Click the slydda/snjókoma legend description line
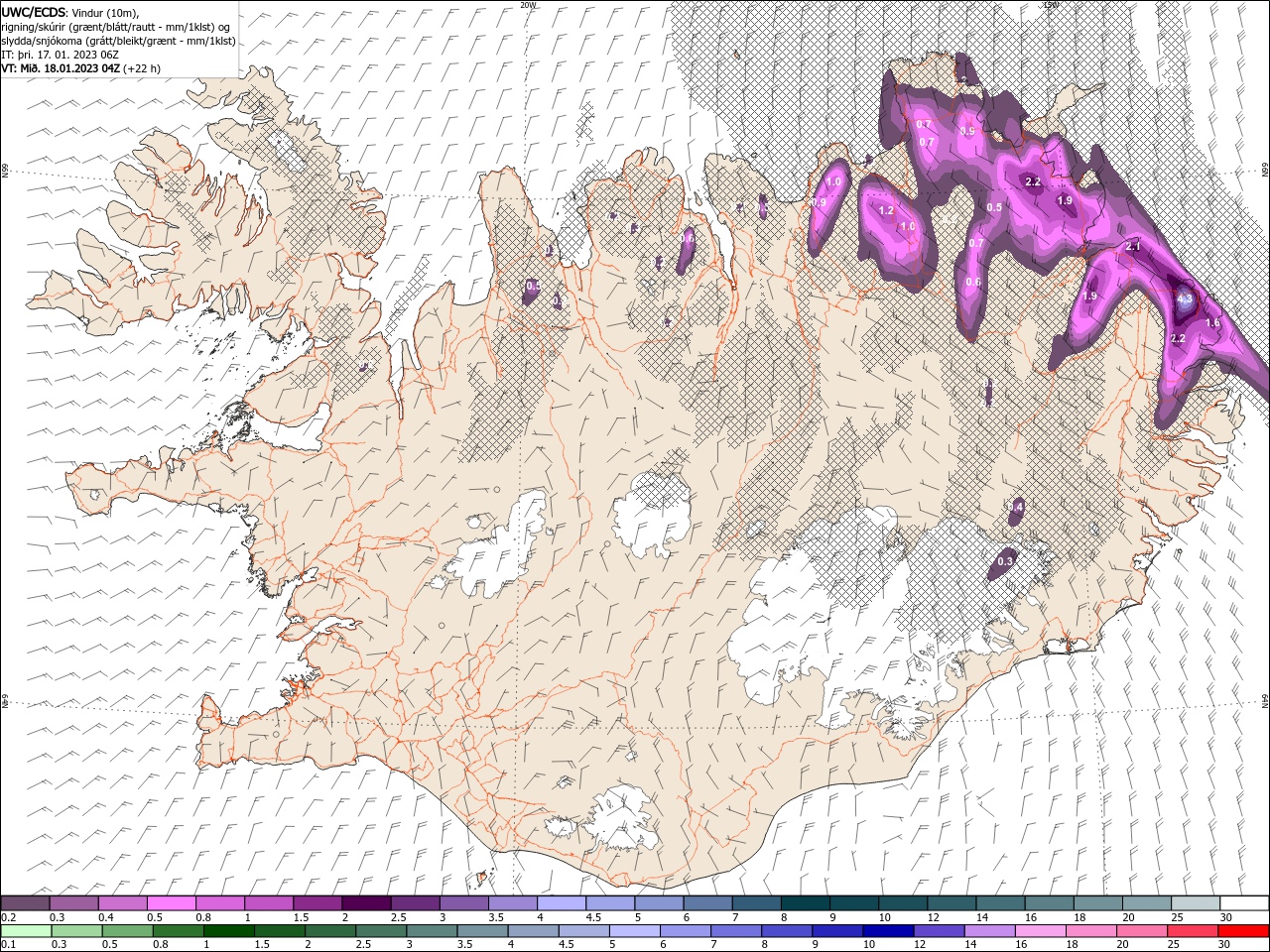Image resolution: width=1270 pixels, height=952 pixels. (x=118, y=41)
